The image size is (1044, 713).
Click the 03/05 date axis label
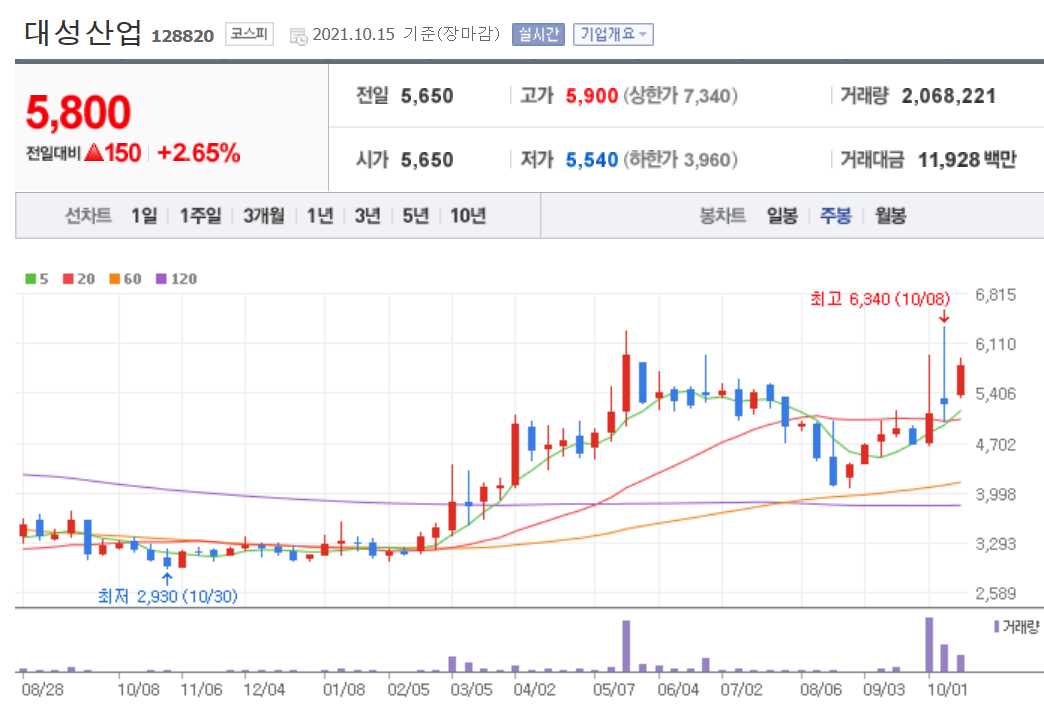tap(471, 690)
